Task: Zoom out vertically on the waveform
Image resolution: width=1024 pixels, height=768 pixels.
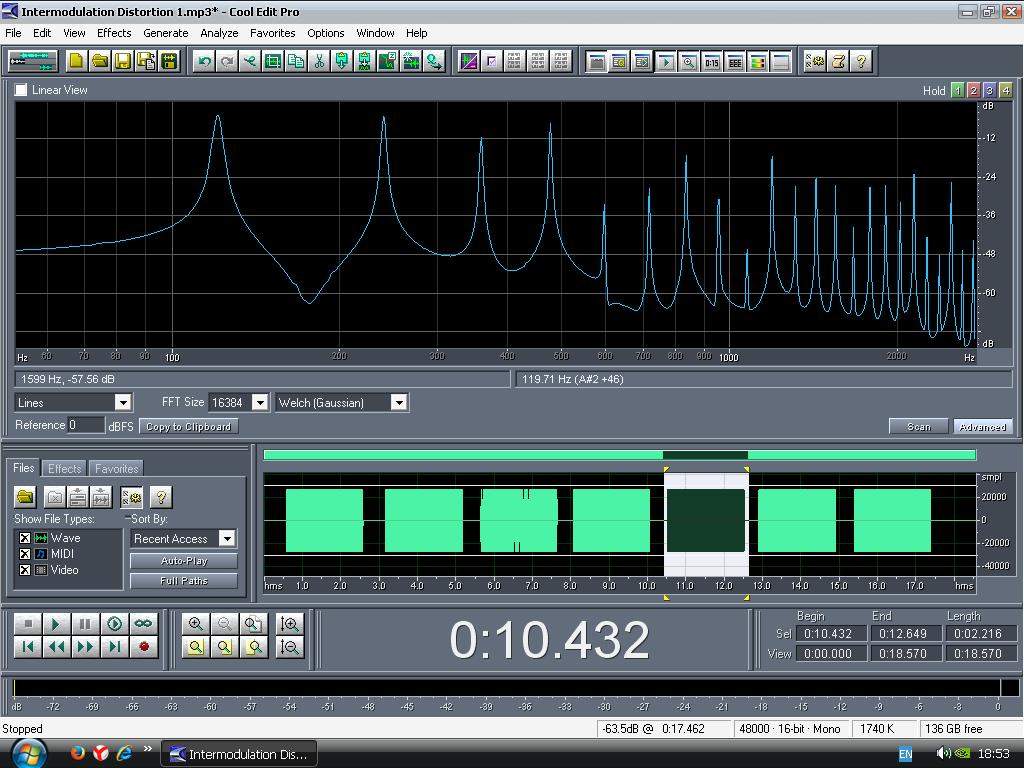Action: coord(289,647)
